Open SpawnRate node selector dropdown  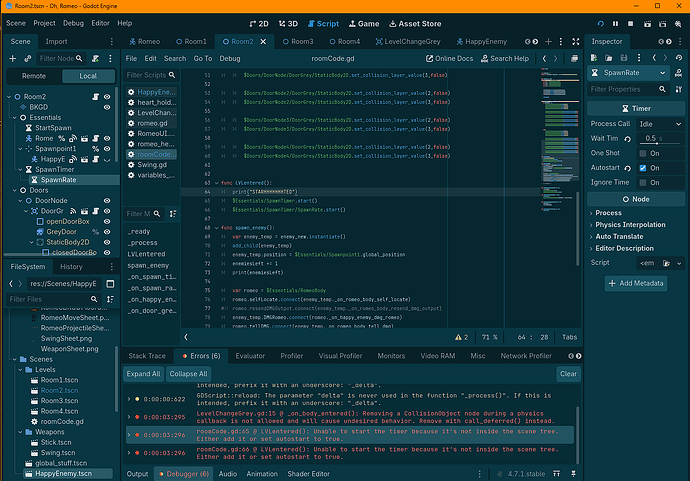pyautogui.click(x=629, y=73)
